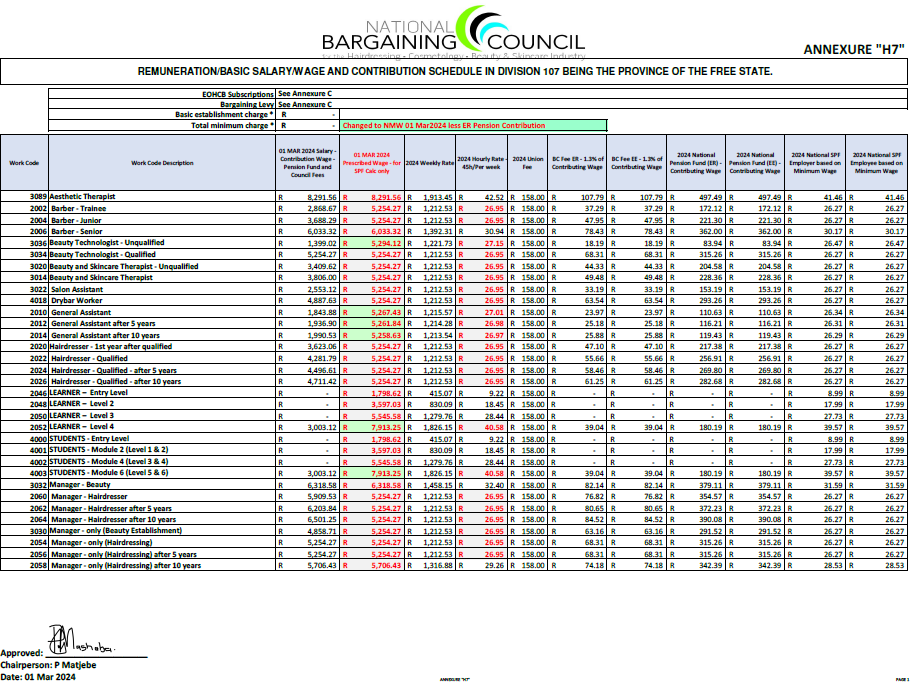
Task: Click the Drybar Worker description
Action: (76, 300)
